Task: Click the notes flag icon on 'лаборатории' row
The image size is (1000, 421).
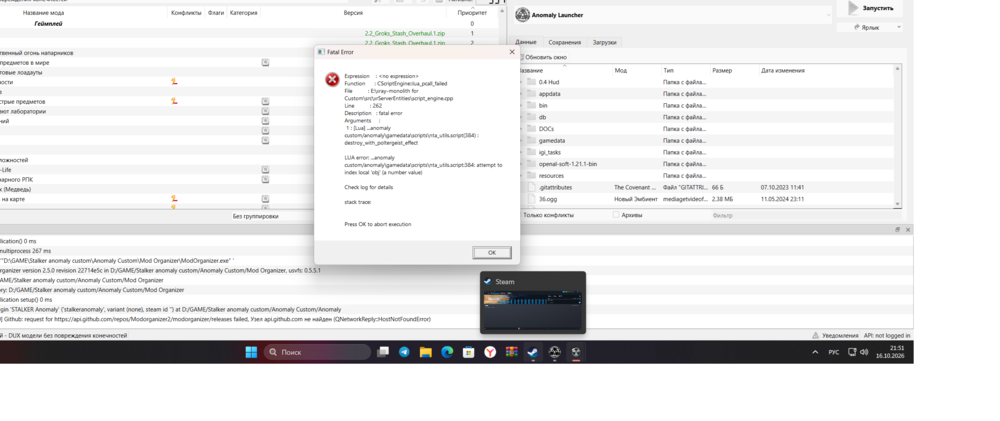Action: coord(265,111)
